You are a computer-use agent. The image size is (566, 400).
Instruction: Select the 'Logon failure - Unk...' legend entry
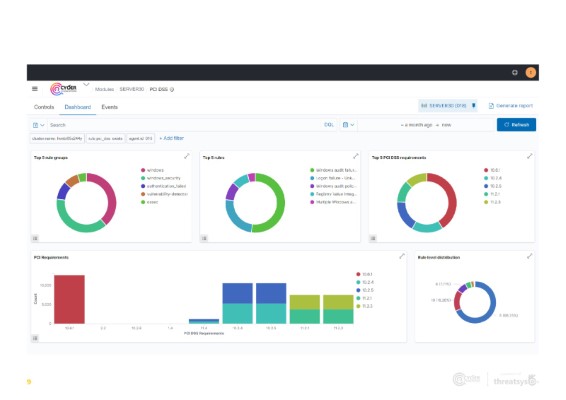333,178
